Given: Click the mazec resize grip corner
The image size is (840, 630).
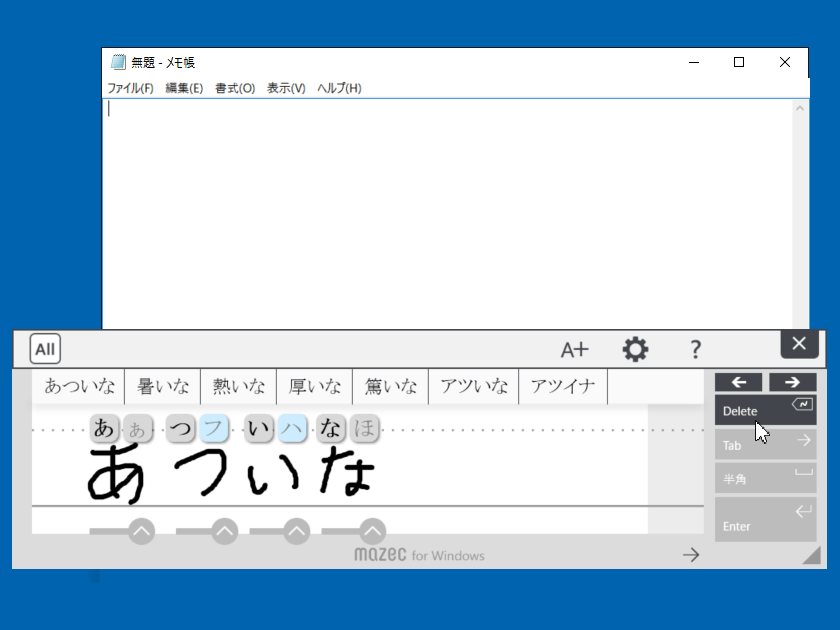Looking at the screenshot, I should pos(813,556).
